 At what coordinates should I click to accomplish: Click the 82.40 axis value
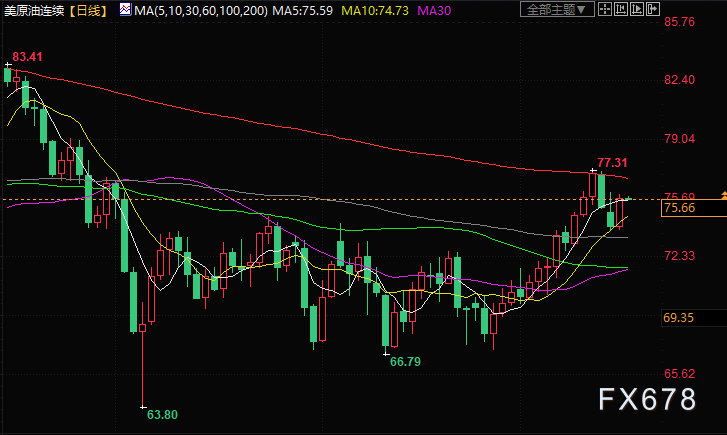pos(679,80)
